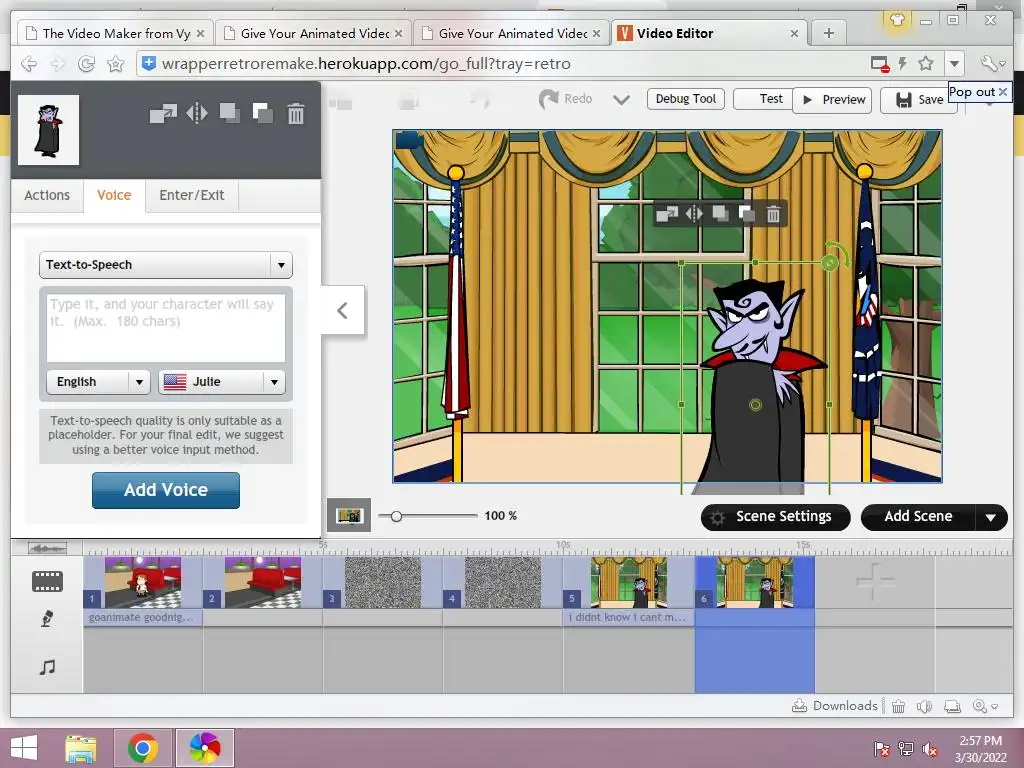Open the address bar history dropdown arrow
The width and height of the screenshot is (1024, 768).
point(954,63)
